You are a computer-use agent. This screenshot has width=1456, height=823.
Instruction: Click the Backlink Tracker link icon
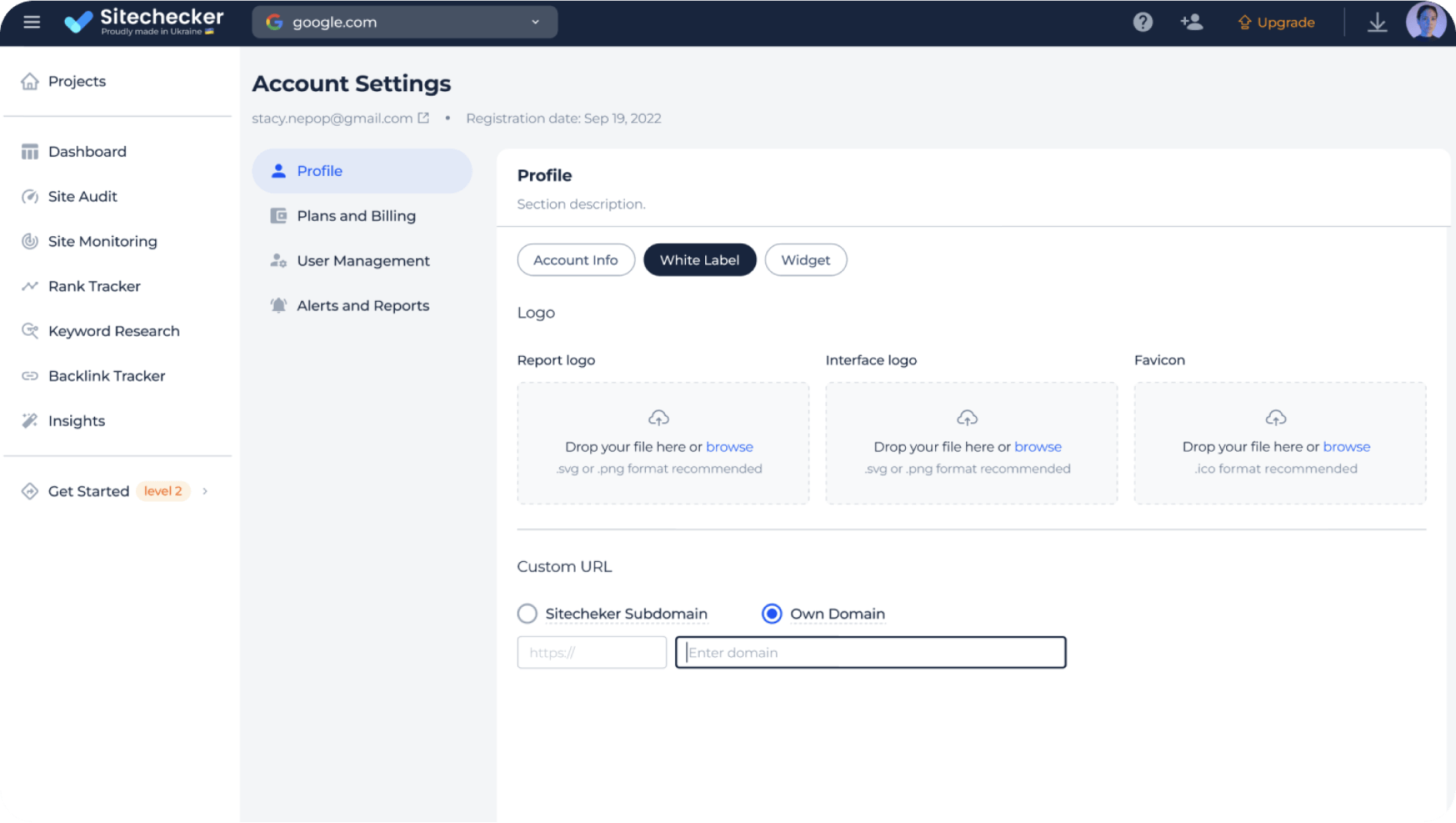click(29, 375)
